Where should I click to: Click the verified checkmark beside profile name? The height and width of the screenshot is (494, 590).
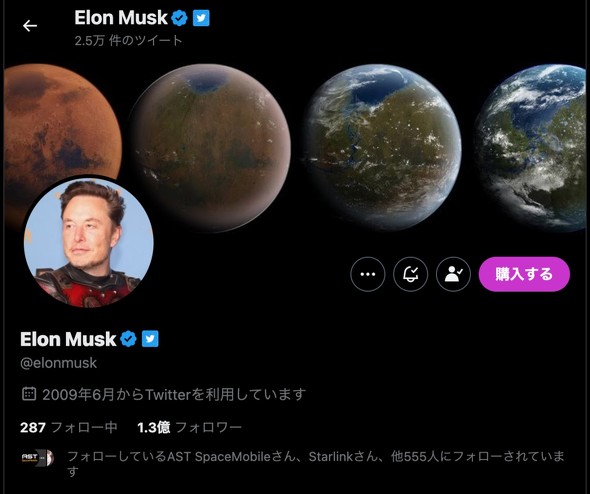point(128,339)
